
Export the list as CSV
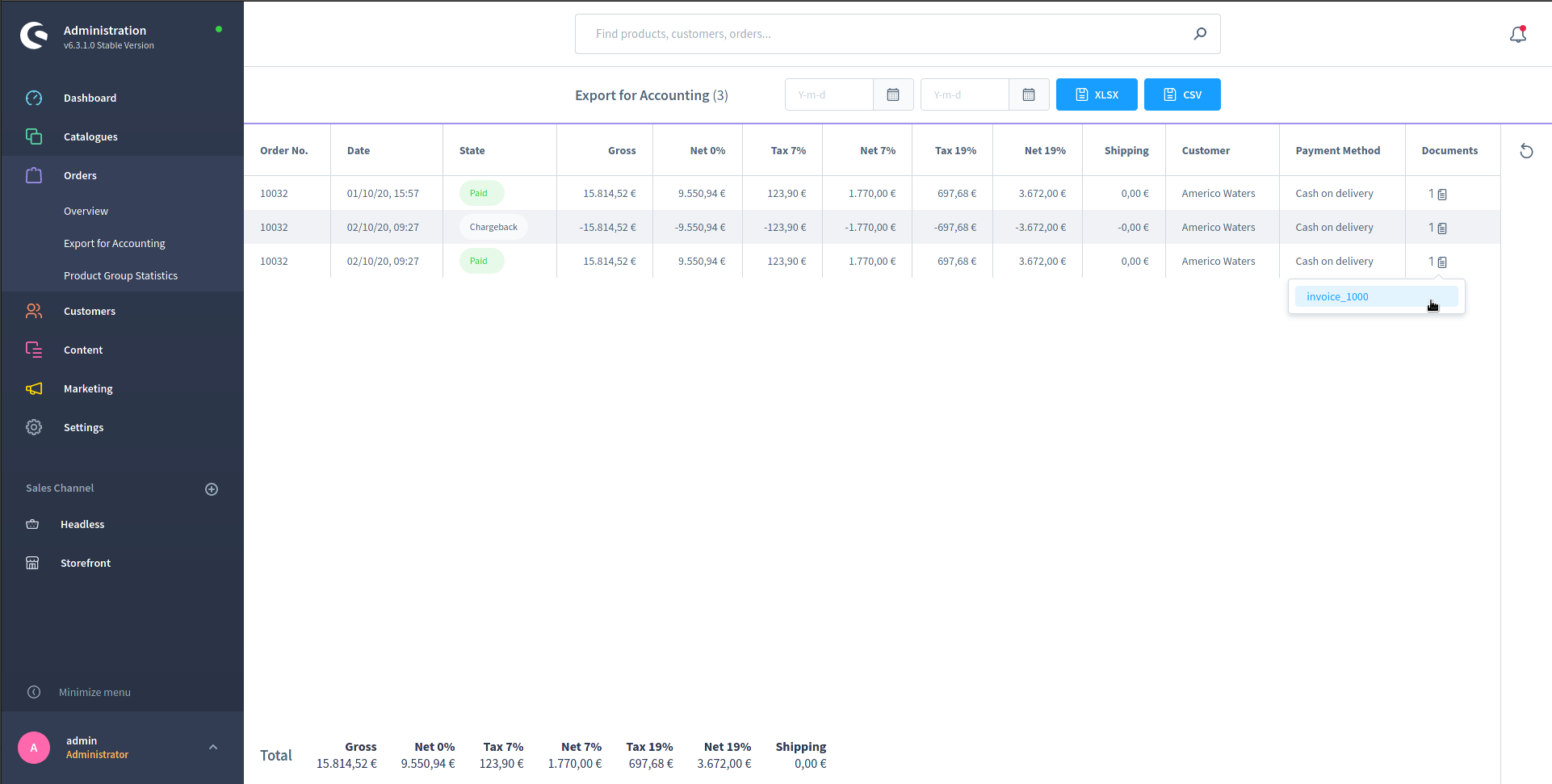click(x=1182, y=94)
